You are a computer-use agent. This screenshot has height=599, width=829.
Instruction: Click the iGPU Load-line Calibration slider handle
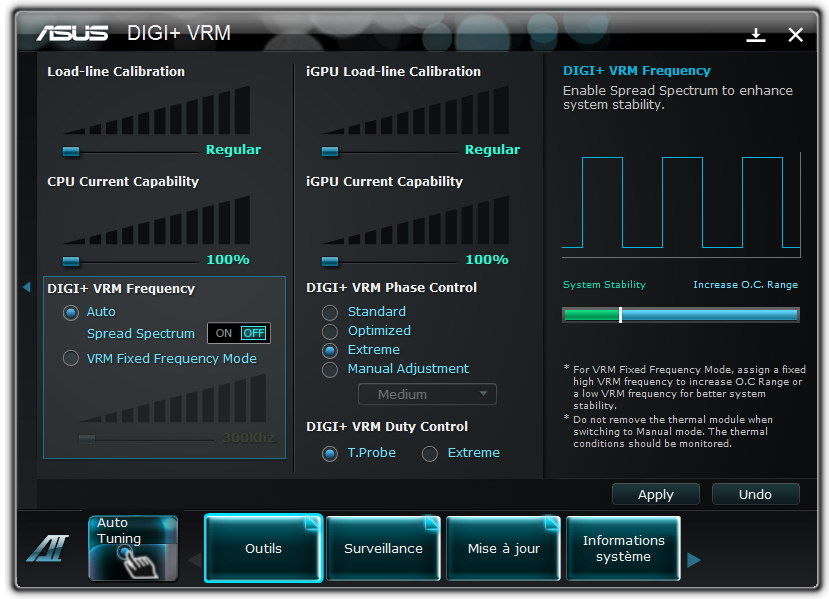tap(330, 152)
